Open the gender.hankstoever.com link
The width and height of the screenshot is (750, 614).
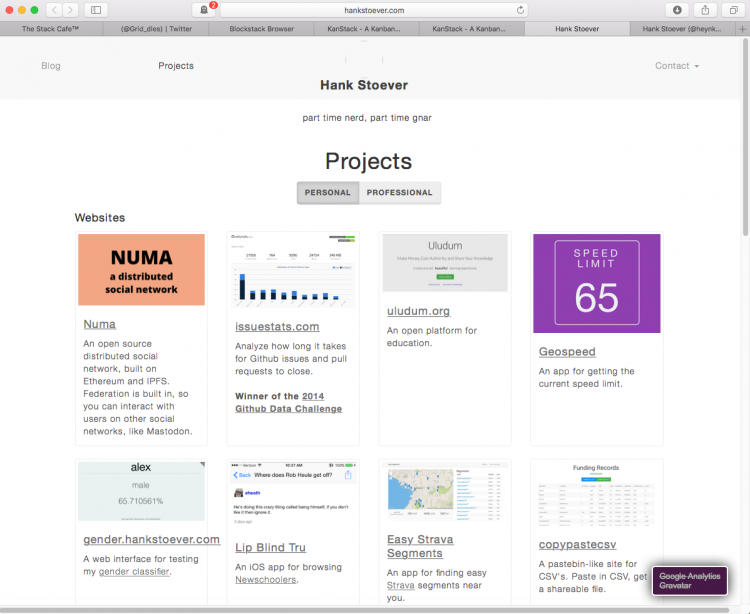click(152, 539)
